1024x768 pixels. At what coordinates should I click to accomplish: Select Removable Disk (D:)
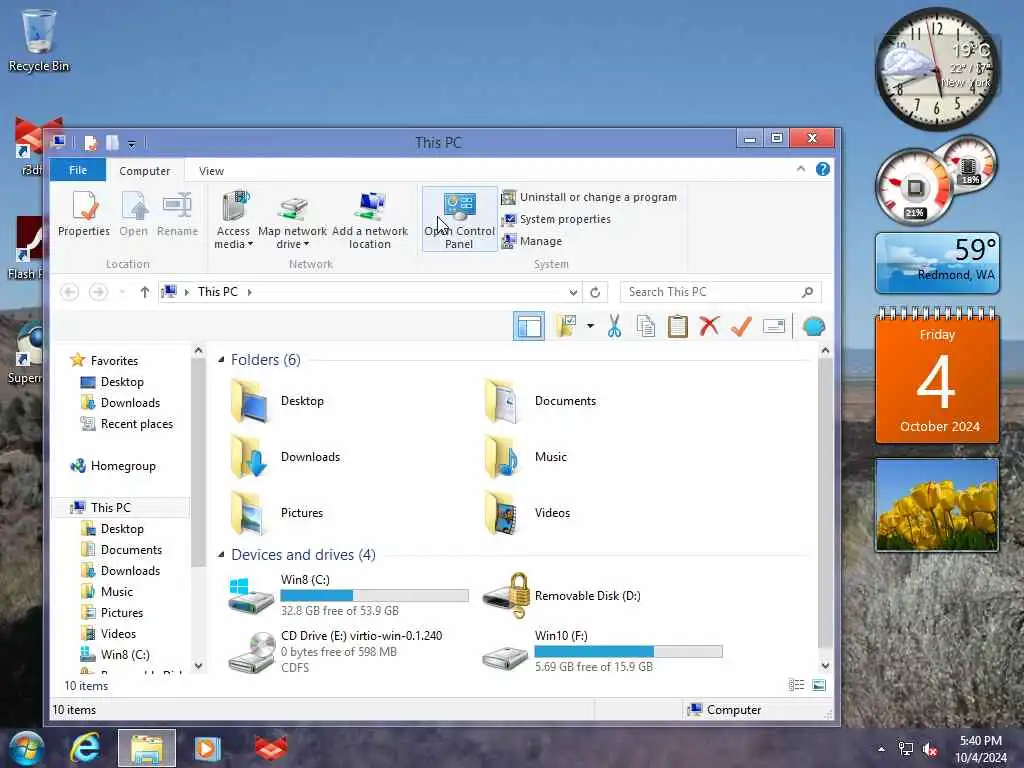[x=562, y=595]
